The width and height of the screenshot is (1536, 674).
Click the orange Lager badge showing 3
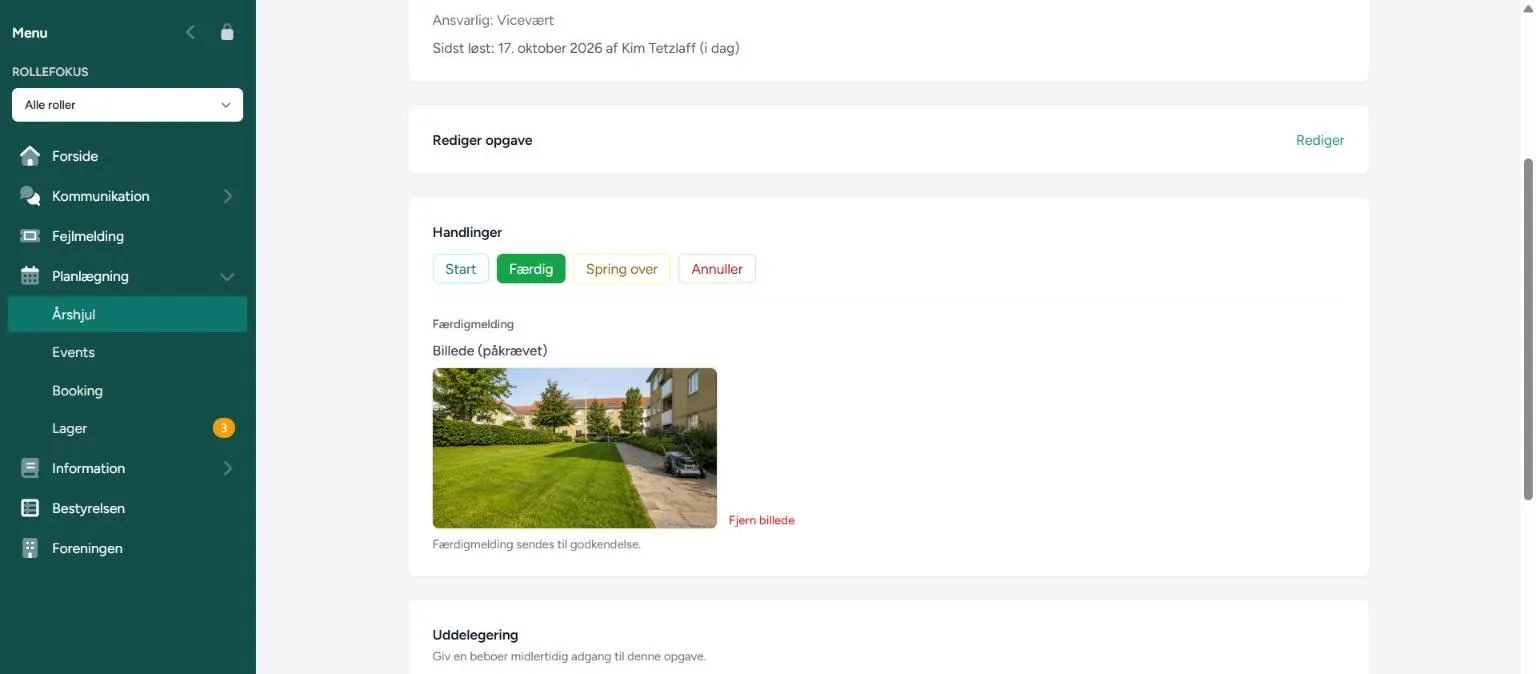(223, 428)
